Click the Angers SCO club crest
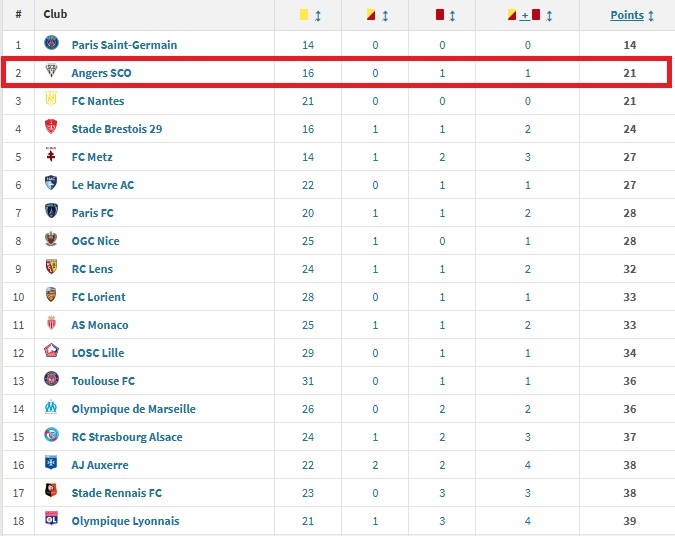The width and height of the screenshot is (675, 539). 51,73
